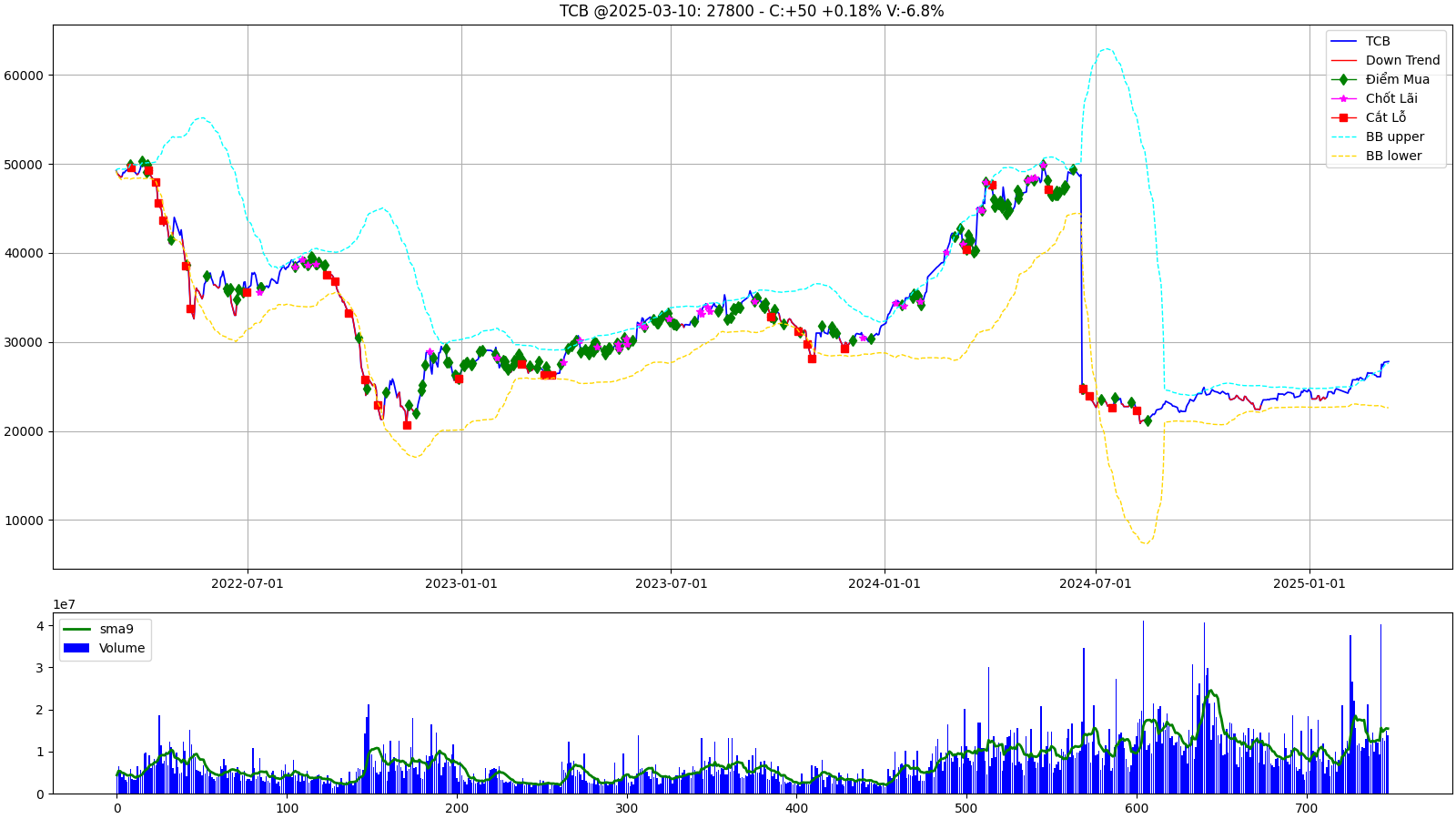Click the chart title TCB @2025-03-10

pyautogui.click(x=751, y=11)
